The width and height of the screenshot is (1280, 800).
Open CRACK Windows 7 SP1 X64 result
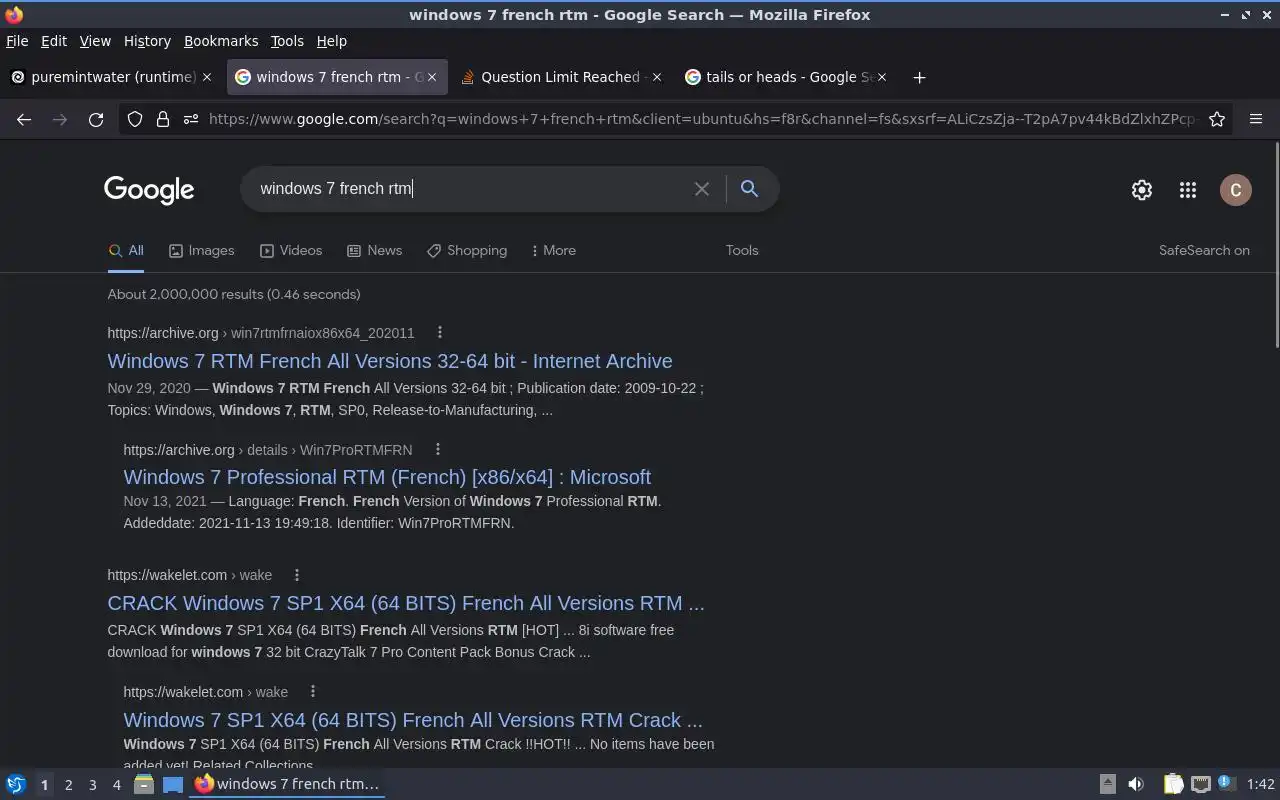pyautogui.click(x=406, y=603)
